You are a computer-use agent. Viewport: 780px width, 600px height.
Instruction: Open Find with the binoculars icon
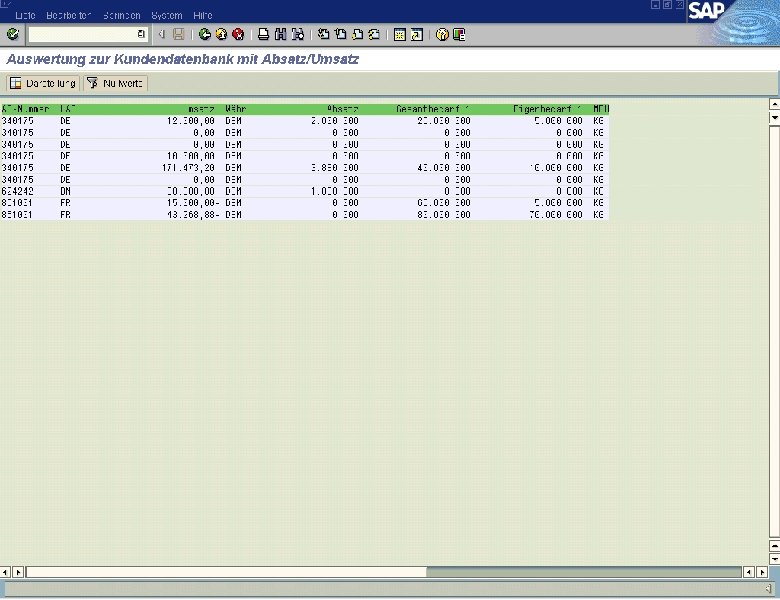281,34
